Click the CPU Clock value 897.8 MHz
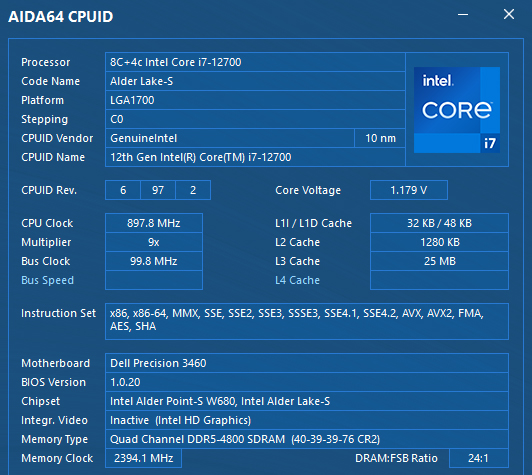532x475 pixels. click(154, 223)
